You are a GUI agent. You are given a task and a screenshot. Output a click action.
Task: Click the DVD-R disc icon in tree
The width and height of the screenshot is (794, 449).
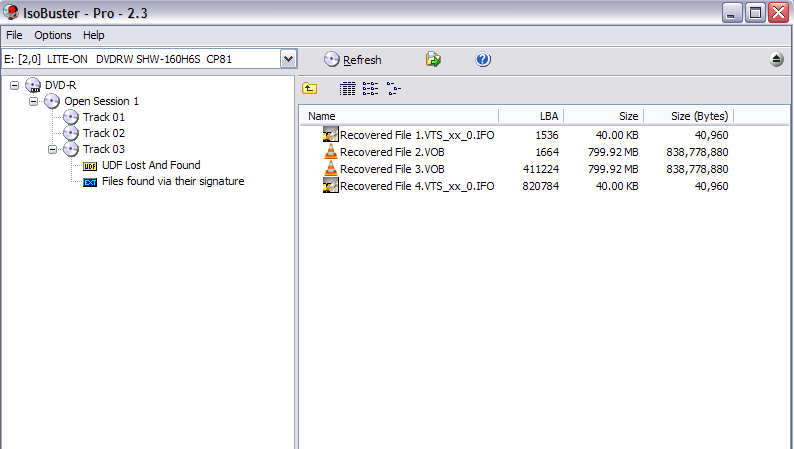pos(33,86)
